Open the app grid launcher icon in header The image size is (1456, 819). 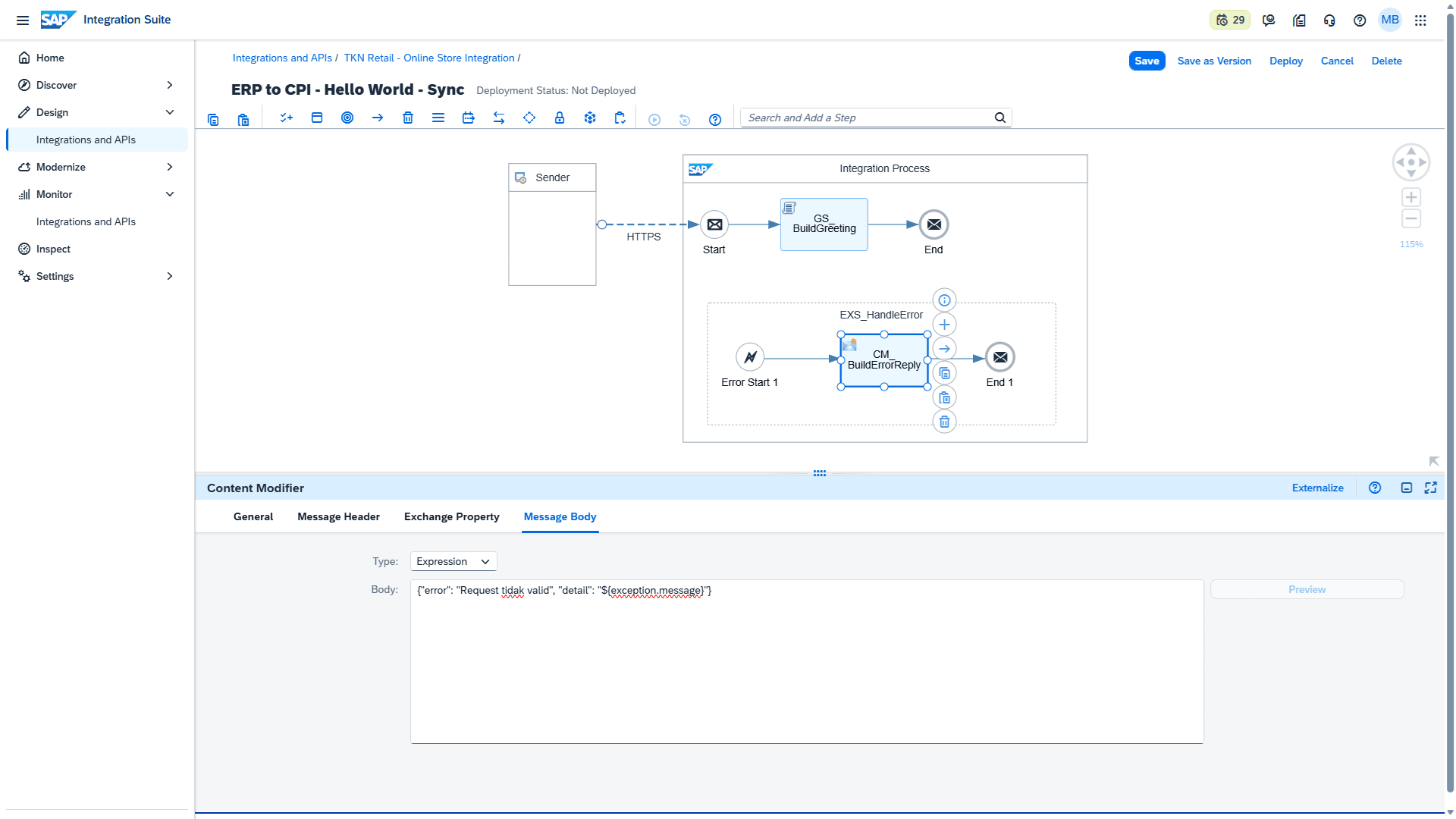(1420, 20)
